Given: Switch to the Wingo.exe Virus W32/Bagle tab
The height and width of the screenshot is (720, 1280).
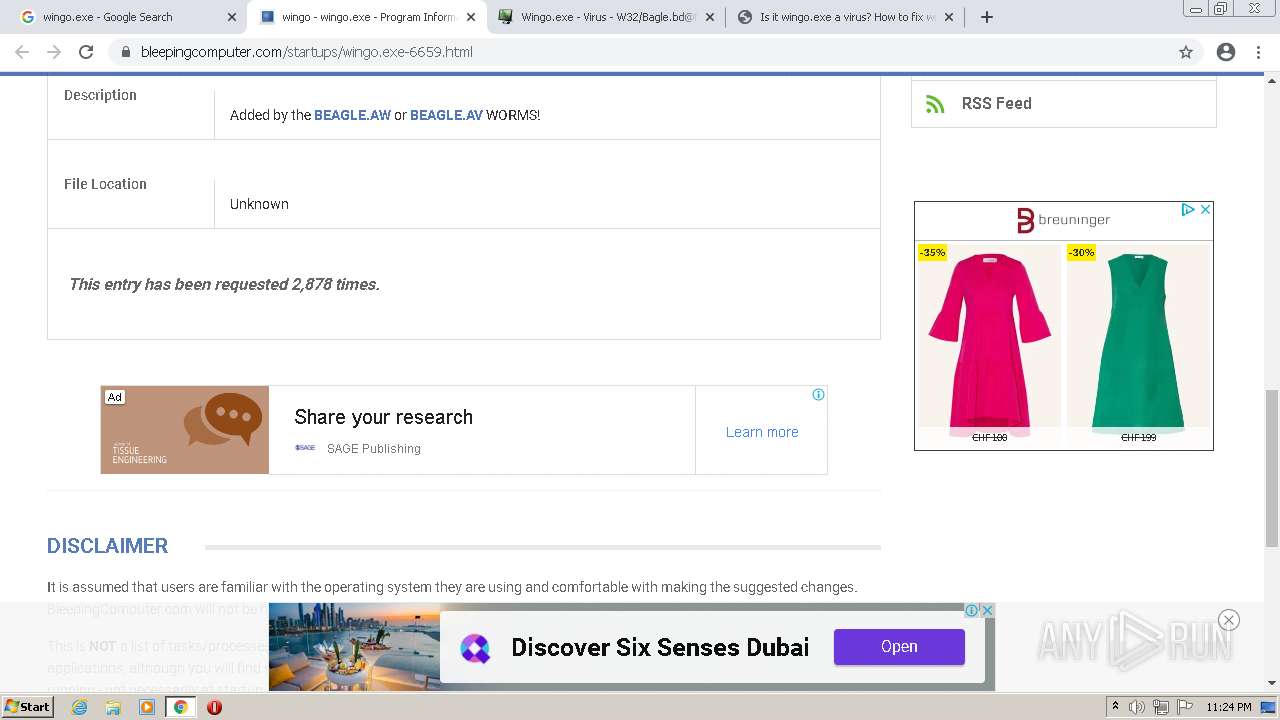Looking at the screenshot, I should click(x=606, y=17).
